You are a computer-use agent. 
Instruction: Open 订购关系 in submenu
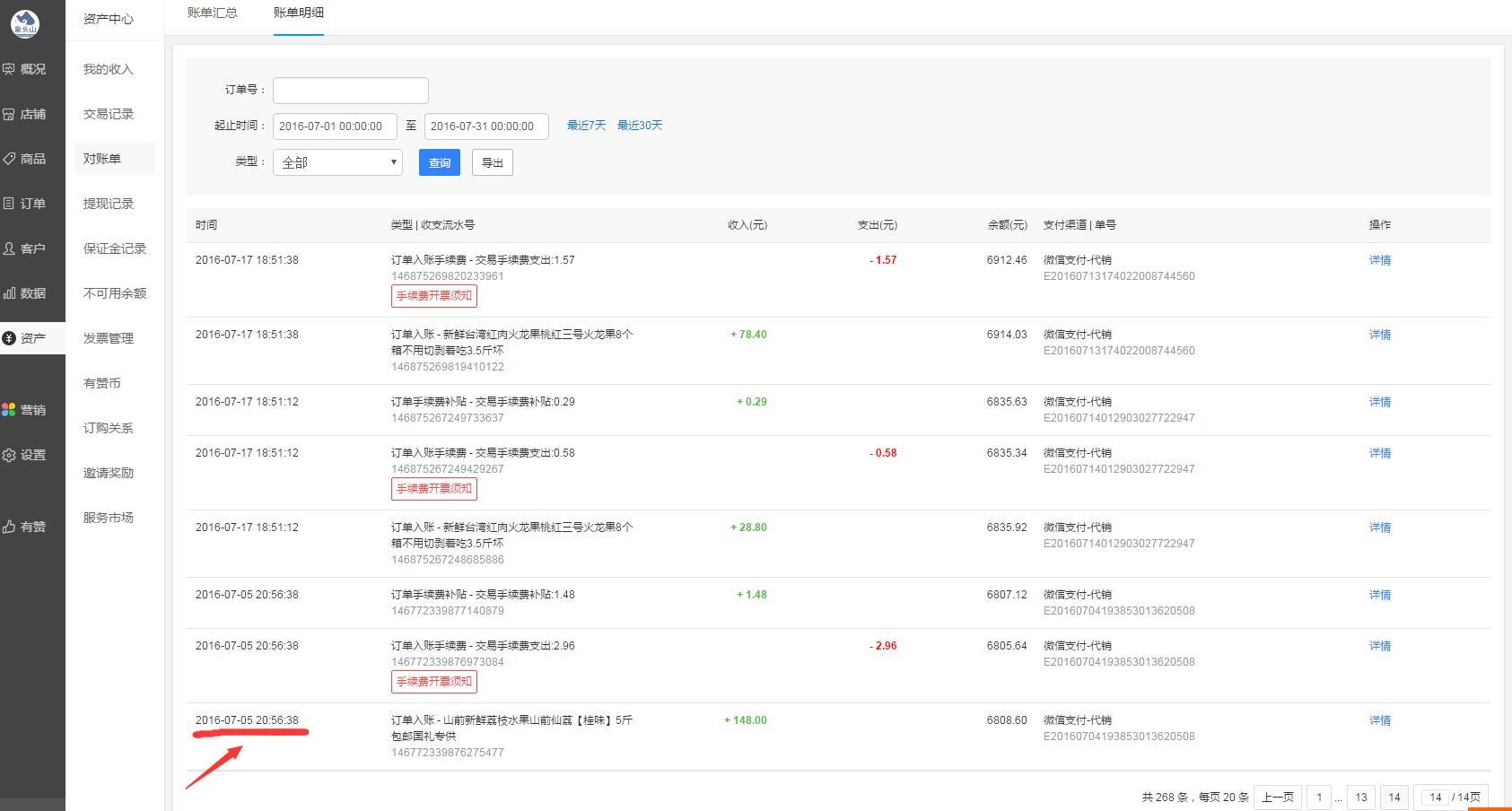click(x=109, y=428)
